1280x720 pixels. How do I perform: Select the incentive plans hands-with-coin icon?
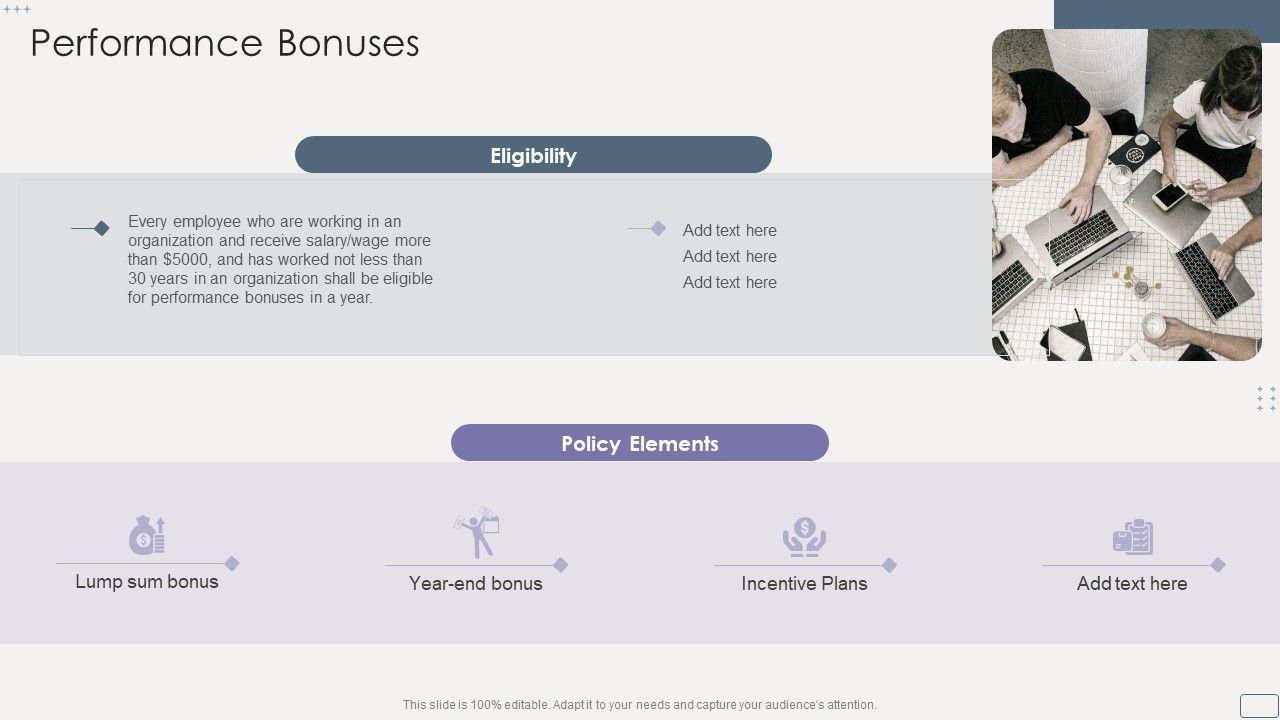(804, 536)
